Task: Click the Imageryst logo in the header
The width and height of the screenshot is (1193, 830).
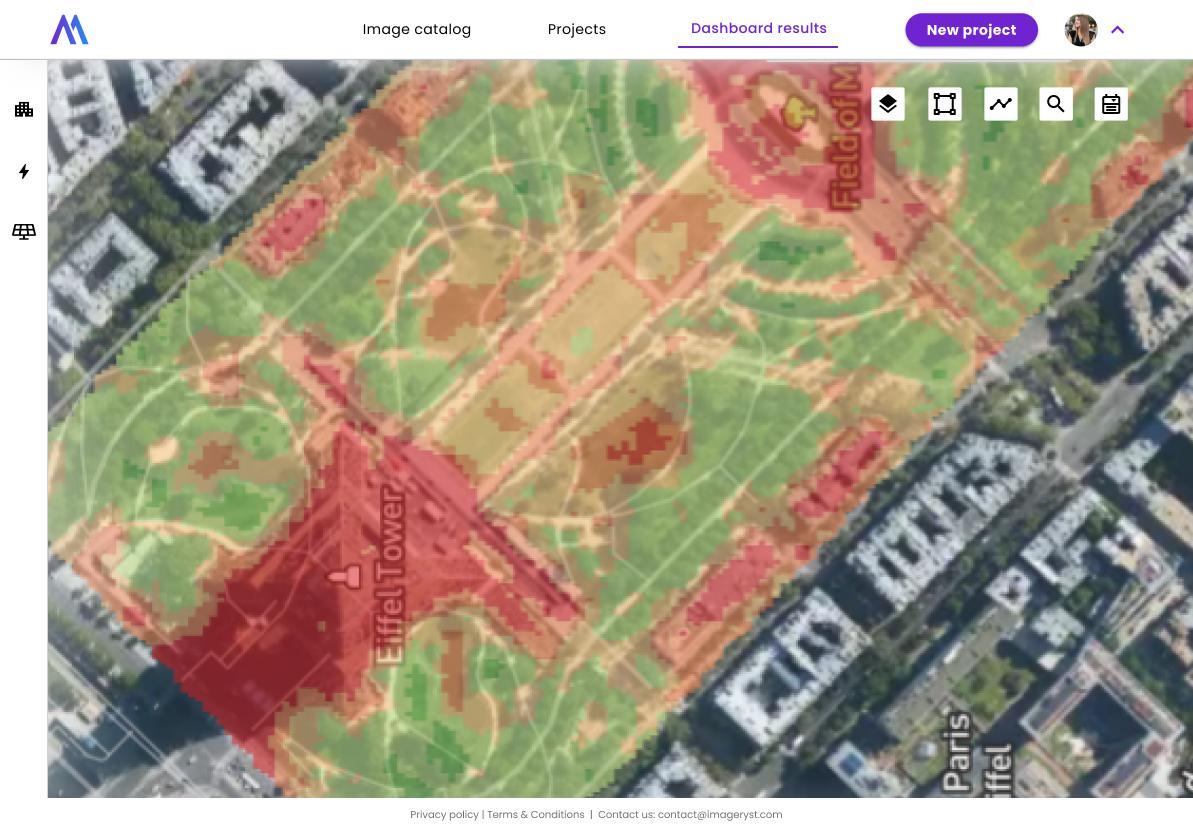Action: pyautogui.click(x=70, y=30)
